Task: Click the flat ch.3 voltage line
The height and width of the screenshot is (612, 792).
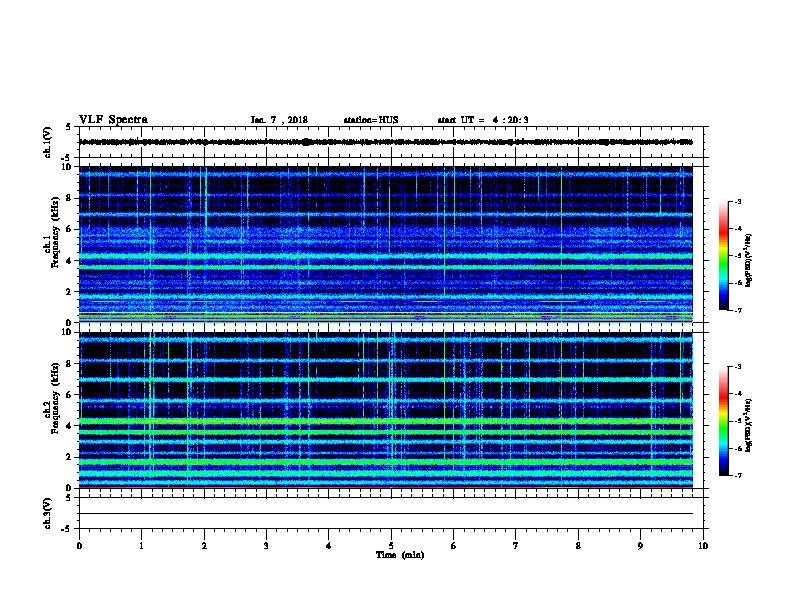Action: coord(385,514)
